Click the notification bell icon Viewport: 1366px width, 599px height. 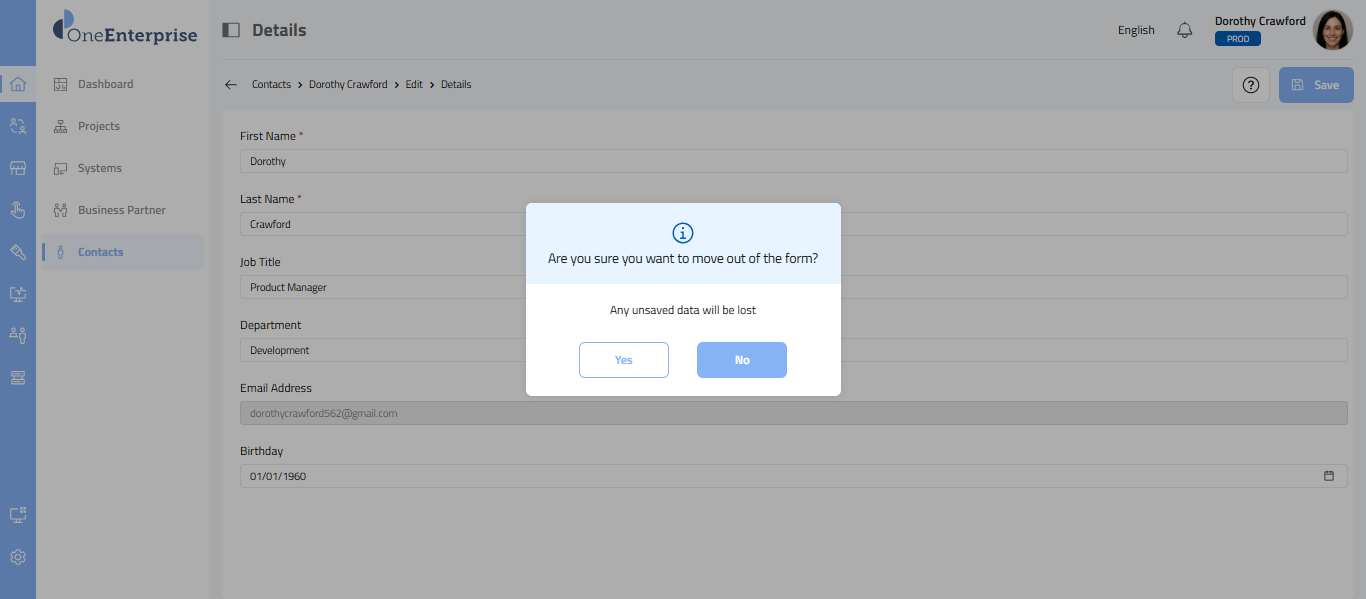pos(1185,30)
